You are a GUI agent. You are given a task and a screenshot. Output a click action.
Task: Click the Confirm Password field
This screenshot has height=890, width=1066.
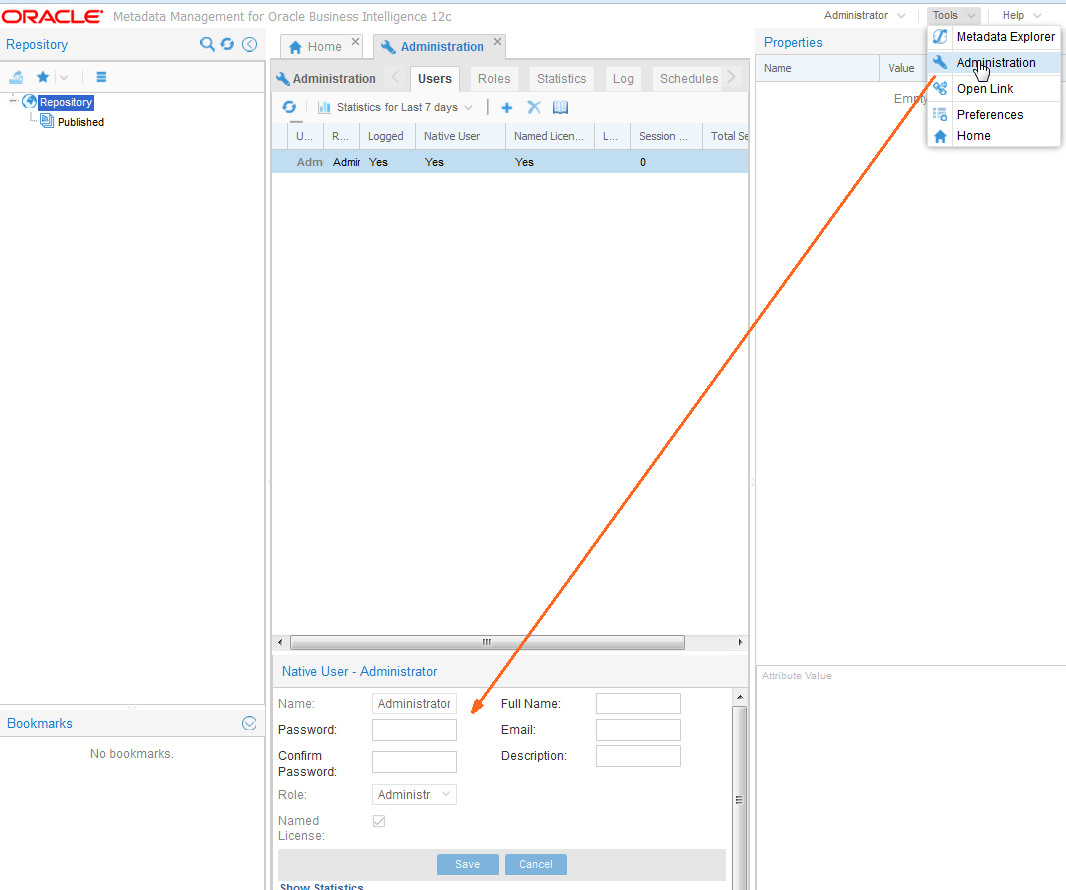tap(414, 762)
